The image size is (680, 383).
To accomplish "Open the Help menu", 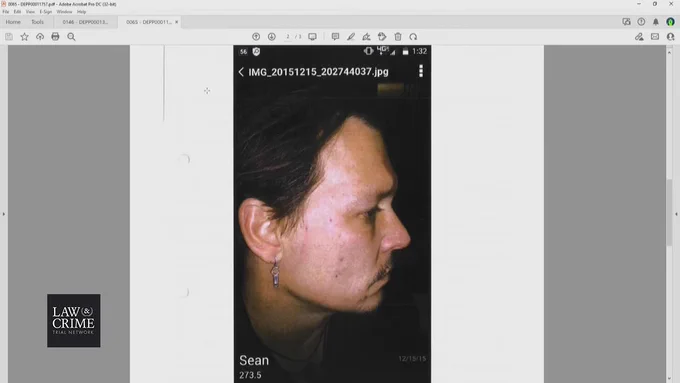I will tap(82, 12).
